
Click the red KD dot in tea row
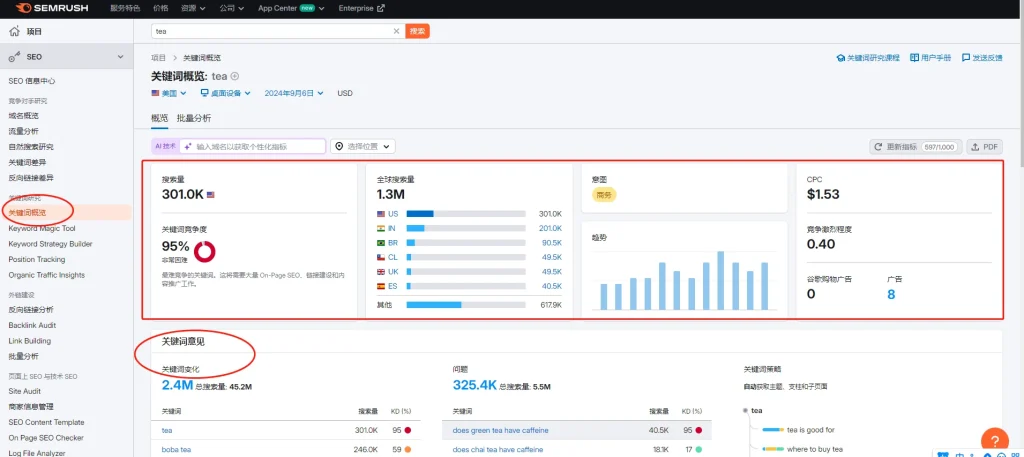point(408,430)
